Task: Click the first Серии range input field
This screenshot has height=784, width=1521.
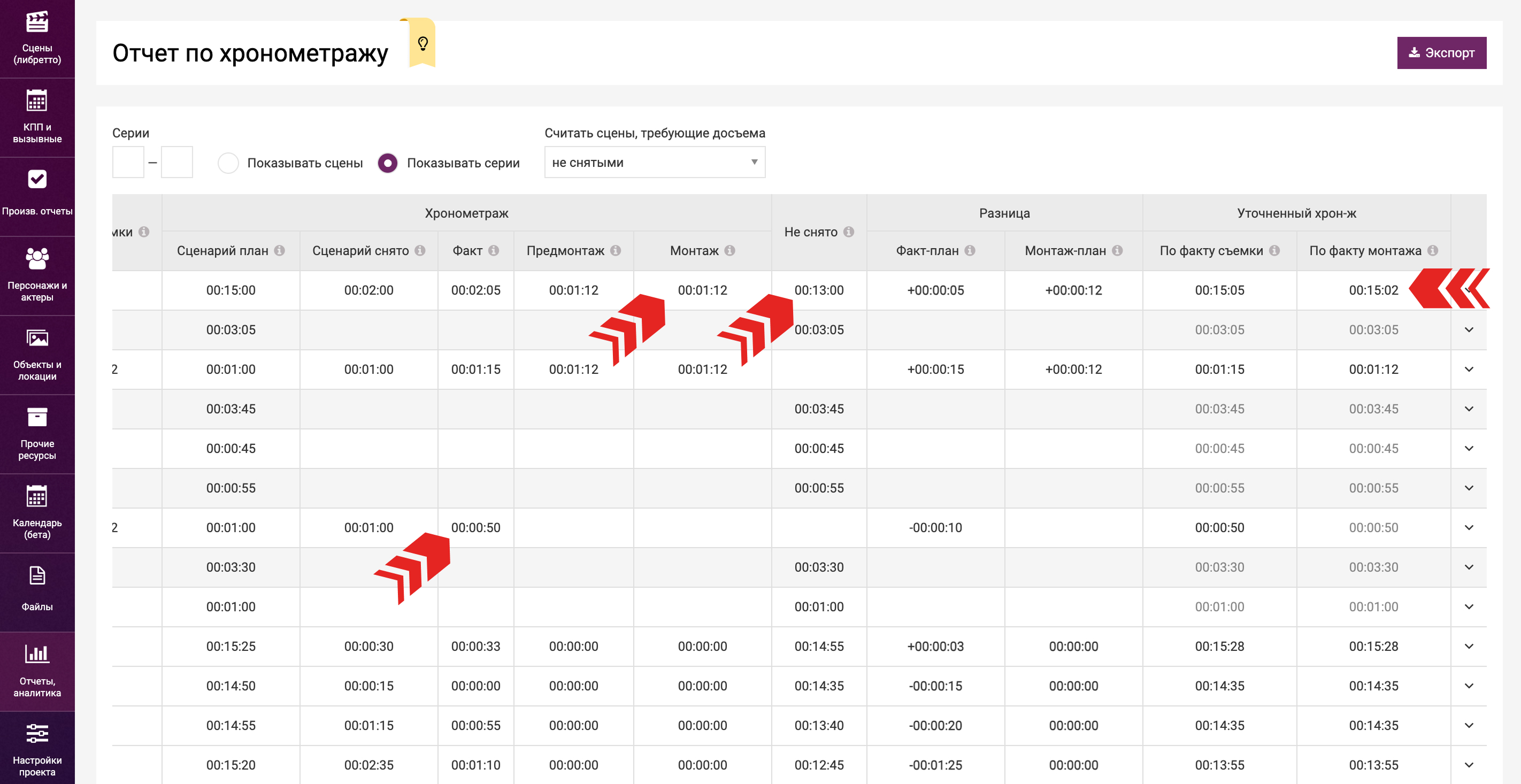Action: click(128, 163)
